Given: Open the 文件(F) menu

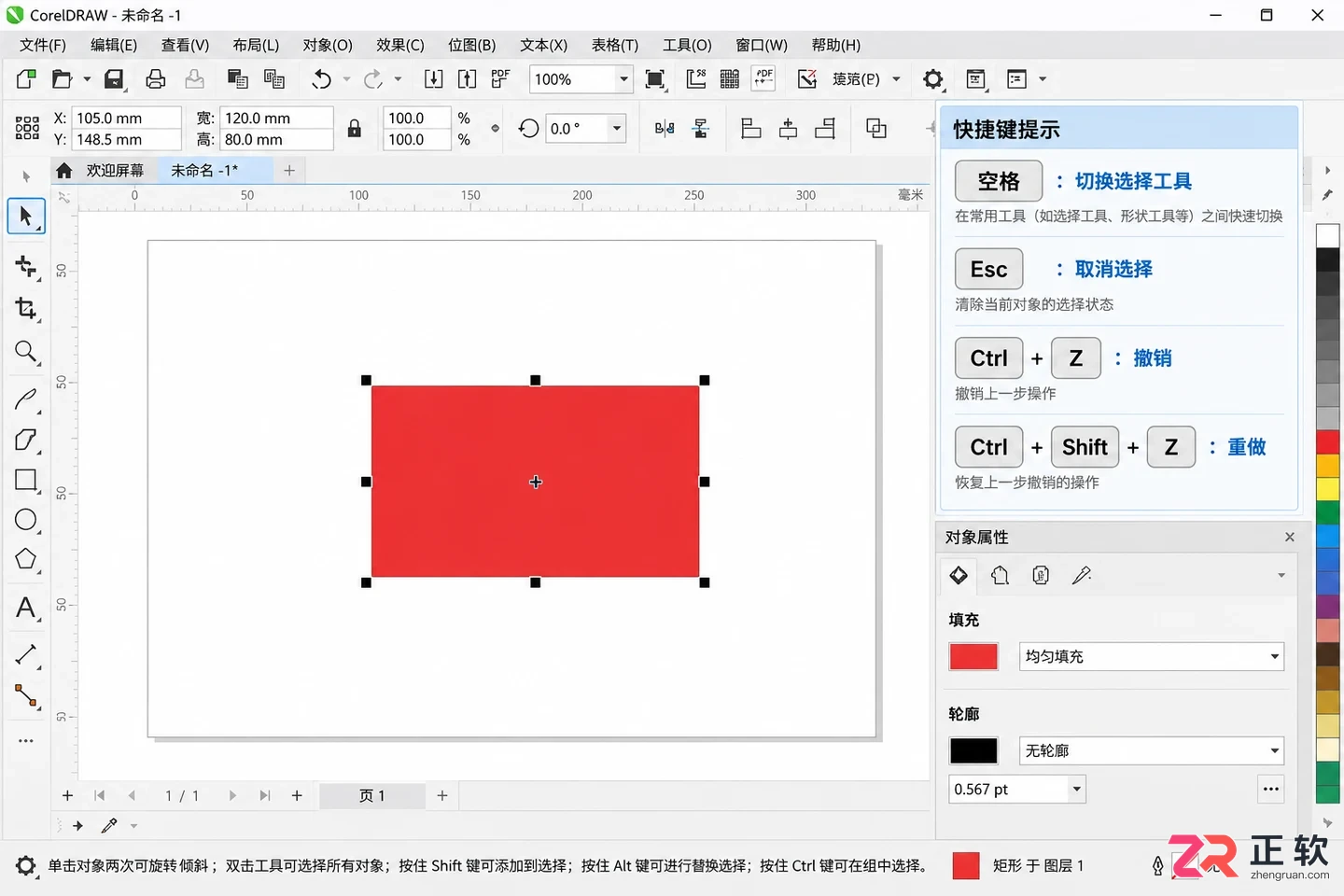Looking at the screenshot, I should point(43,45).
